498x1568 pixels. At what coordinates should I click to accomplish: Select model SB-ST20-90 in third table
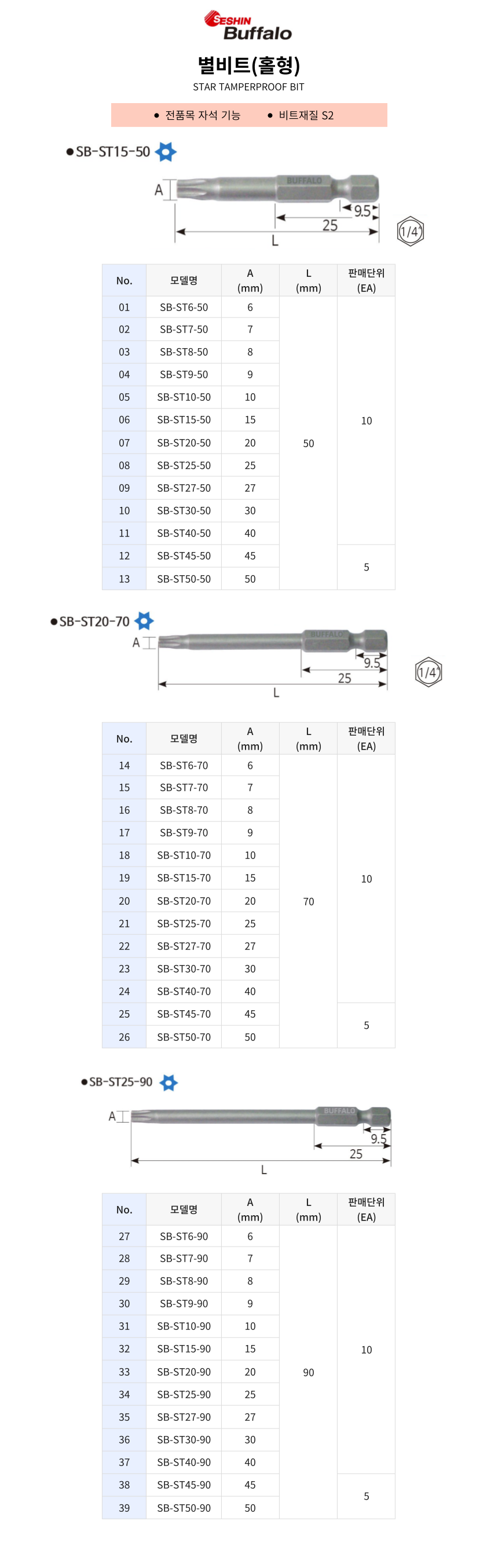pos(183,1372)
